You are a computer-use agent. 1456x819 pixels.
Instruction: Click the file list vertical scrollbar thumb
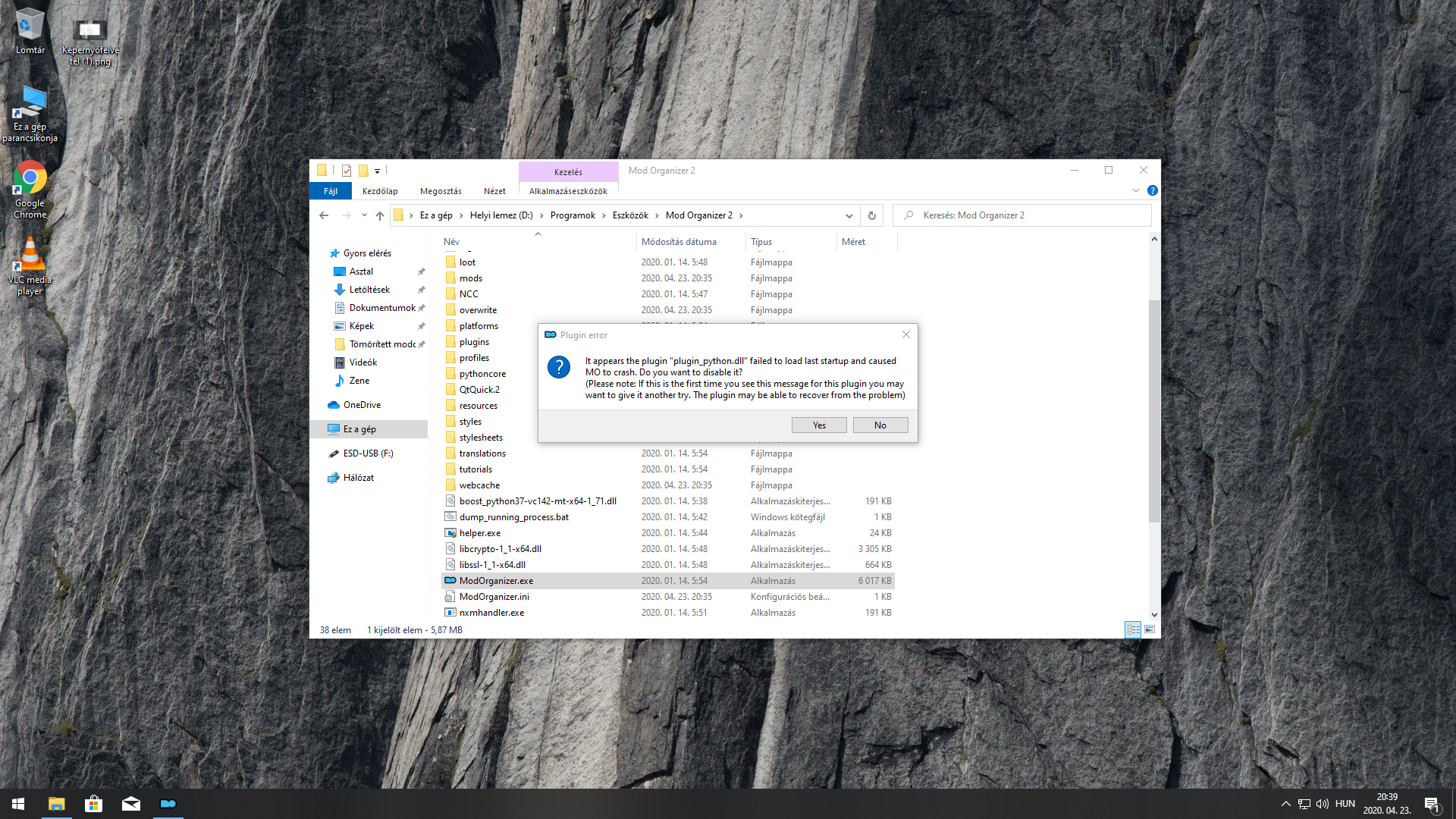coord(1154,411)
